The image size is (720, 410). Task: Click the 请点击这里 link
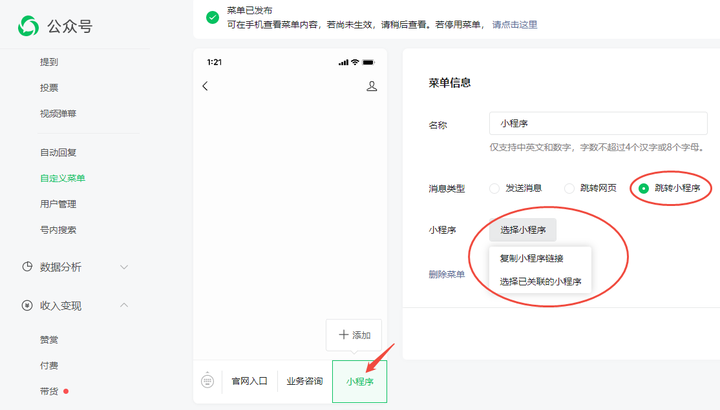point(515,24)
